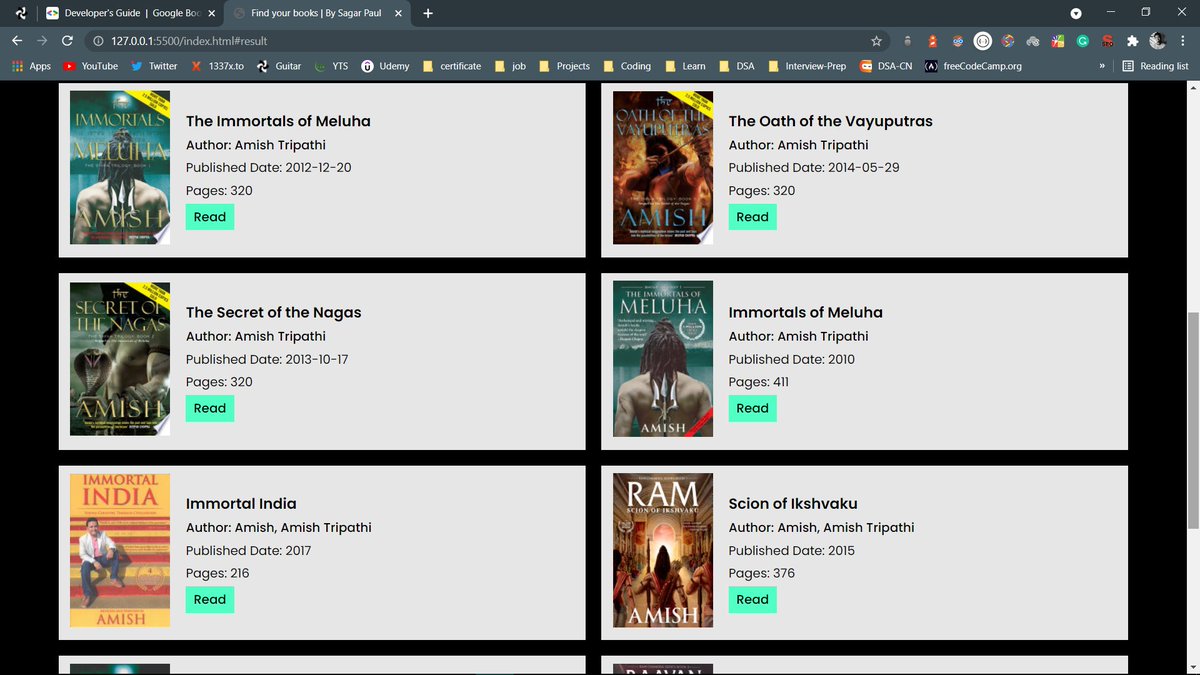Click the Ram Scion of Ikshvaku cover

pyautogui.click(x=663, y=550)
